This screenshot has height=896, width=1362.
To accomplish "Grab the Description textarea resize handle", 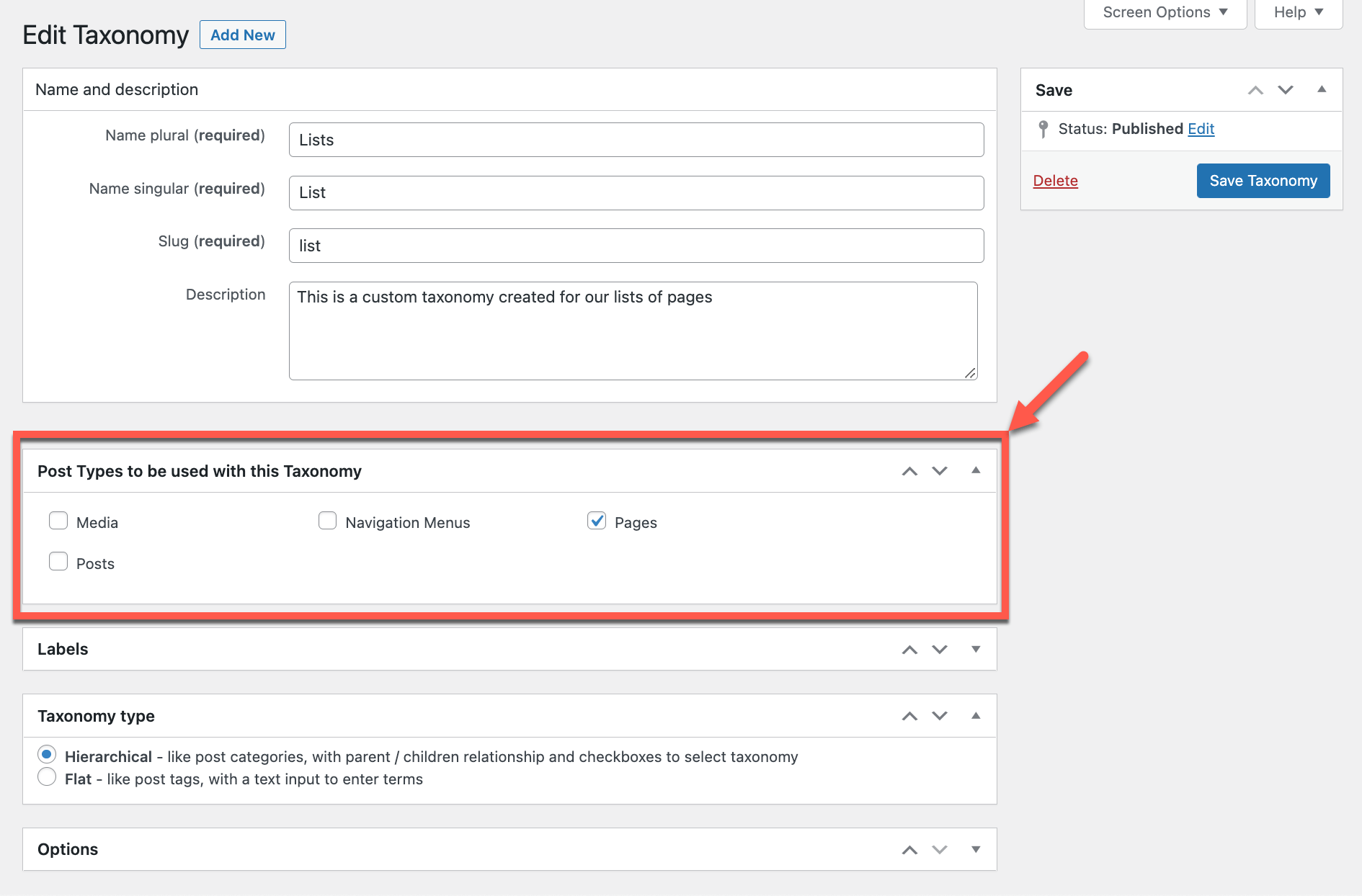I will point(970,373).
